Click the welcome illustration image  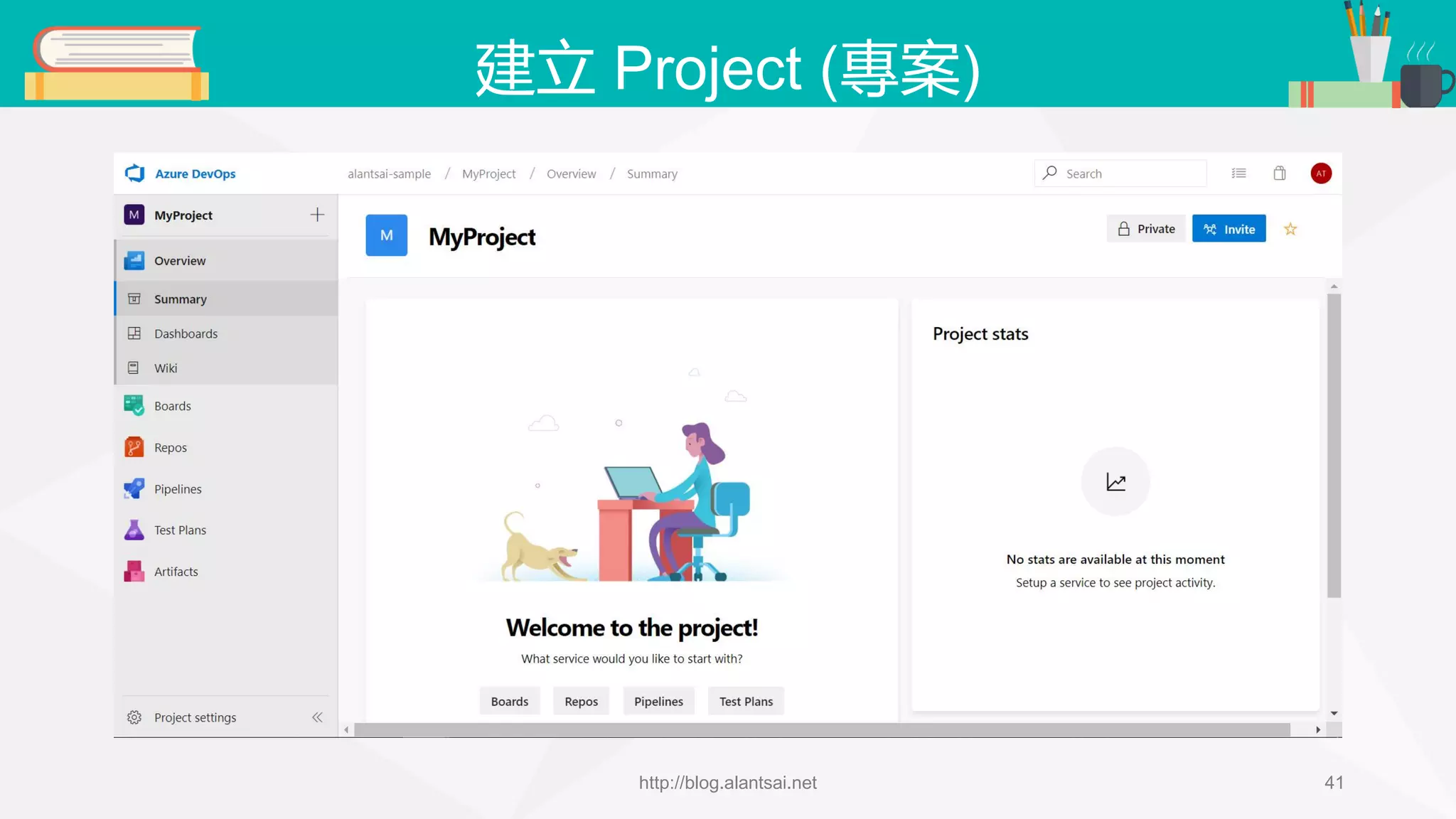(x=631, y=476)
